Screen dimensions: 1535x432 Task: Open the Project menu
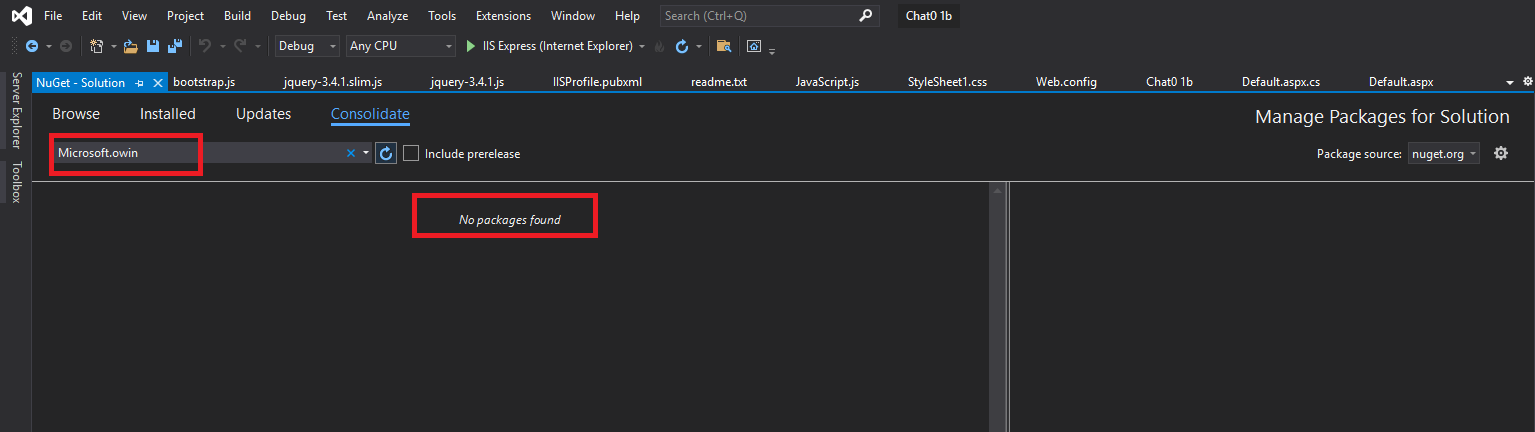tap(186, 16)
